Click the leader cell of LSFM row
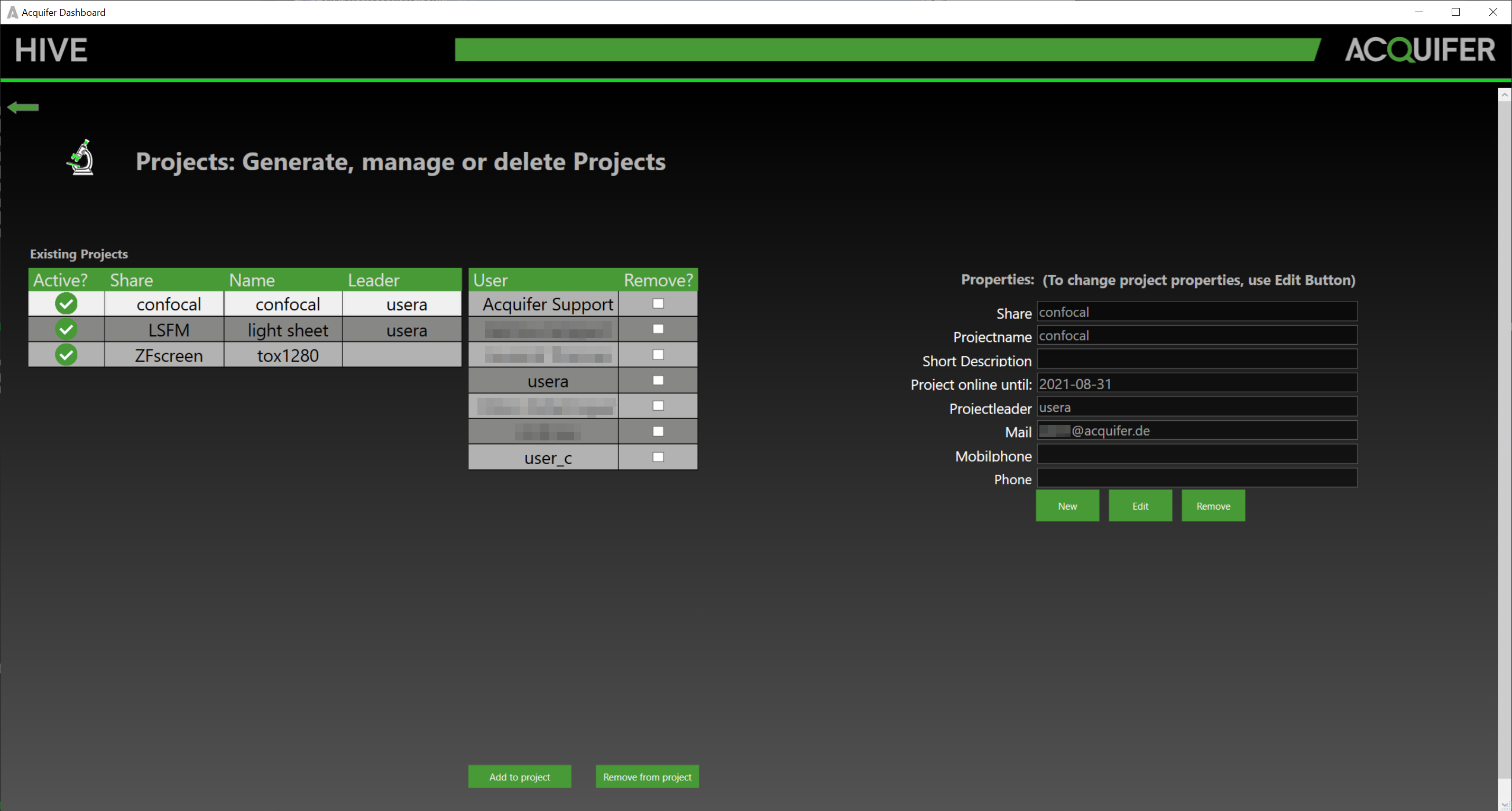1512x811 pixels. (x=402, y=329)
